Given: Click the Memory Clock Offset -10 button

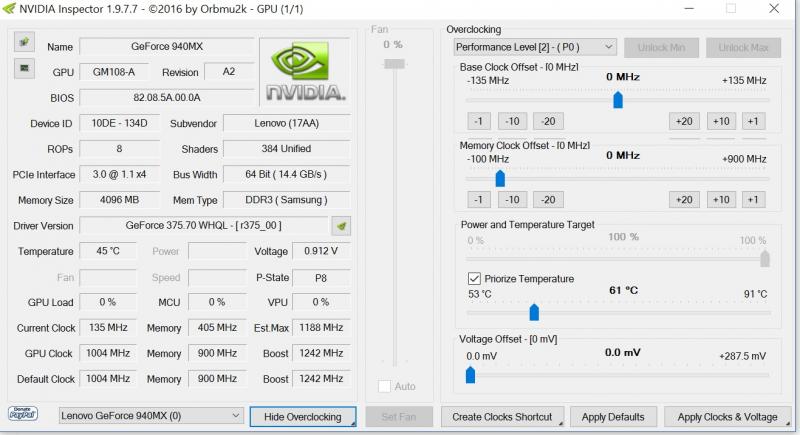Looking at the screenshot, I should point(512,199).
